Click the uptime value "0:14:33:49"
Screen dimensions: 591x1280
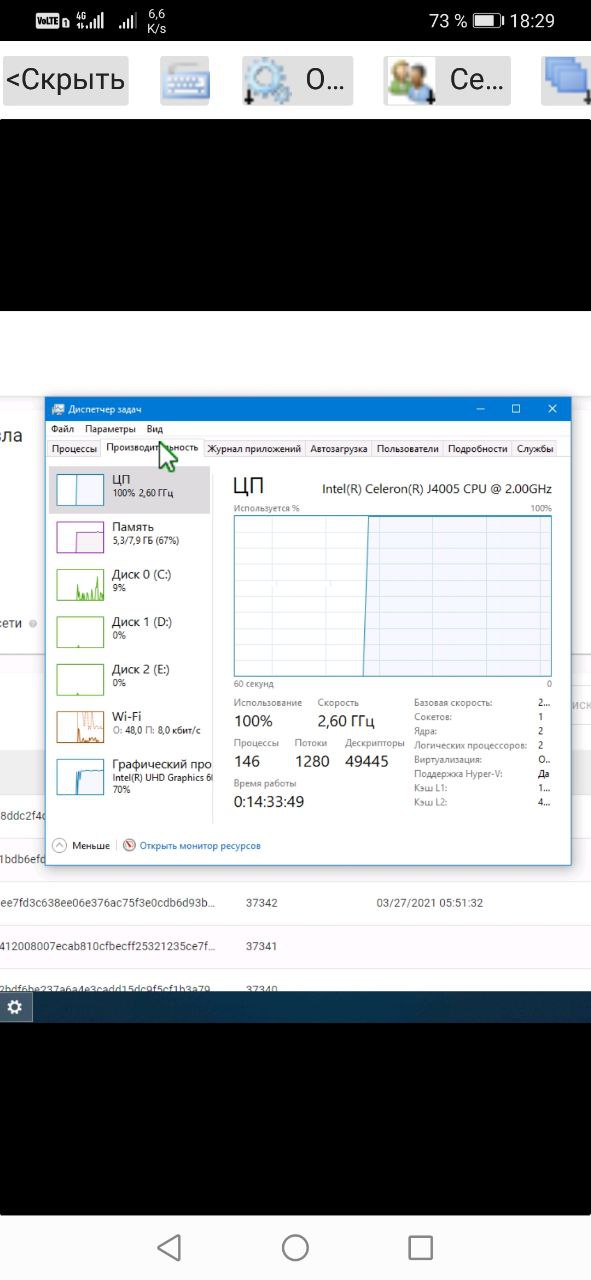click(269, 802)
